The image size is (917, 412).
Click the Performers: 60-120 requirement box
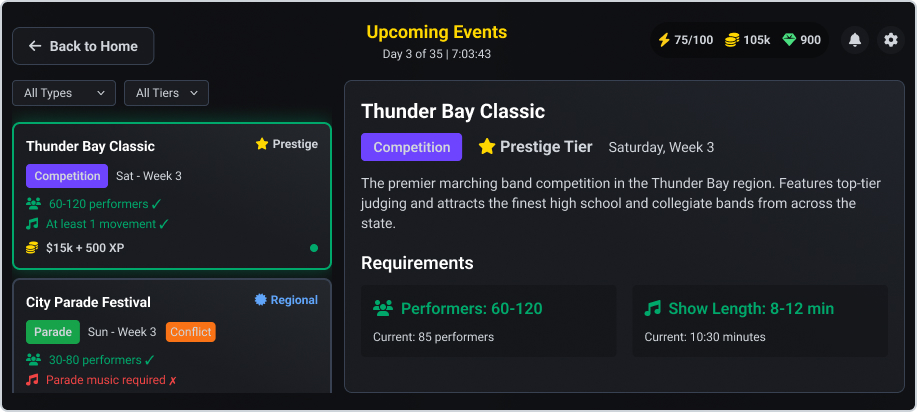[489, 321]
